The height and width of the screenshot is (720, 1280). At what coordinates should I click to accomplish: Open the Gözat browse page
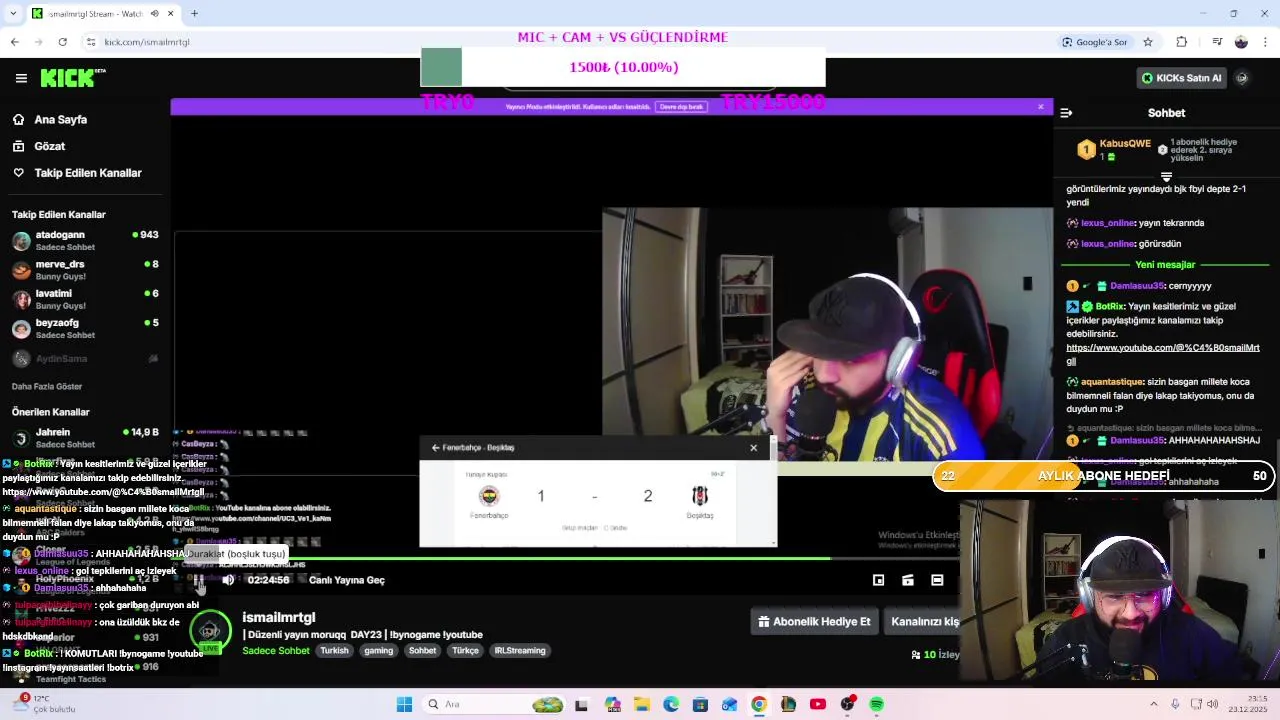pos(50,146)
